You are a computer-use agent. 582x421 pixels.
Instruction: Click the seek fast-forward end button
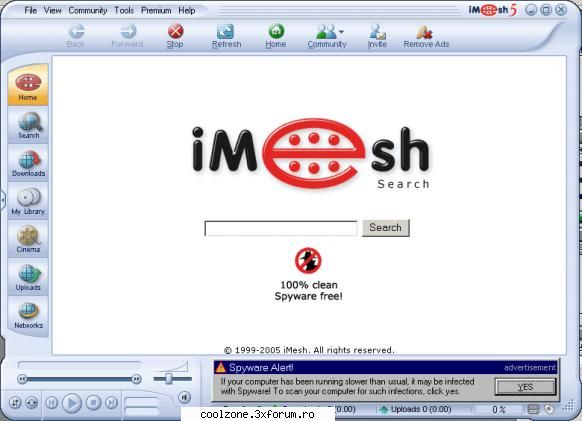click(x=137, y=379)
